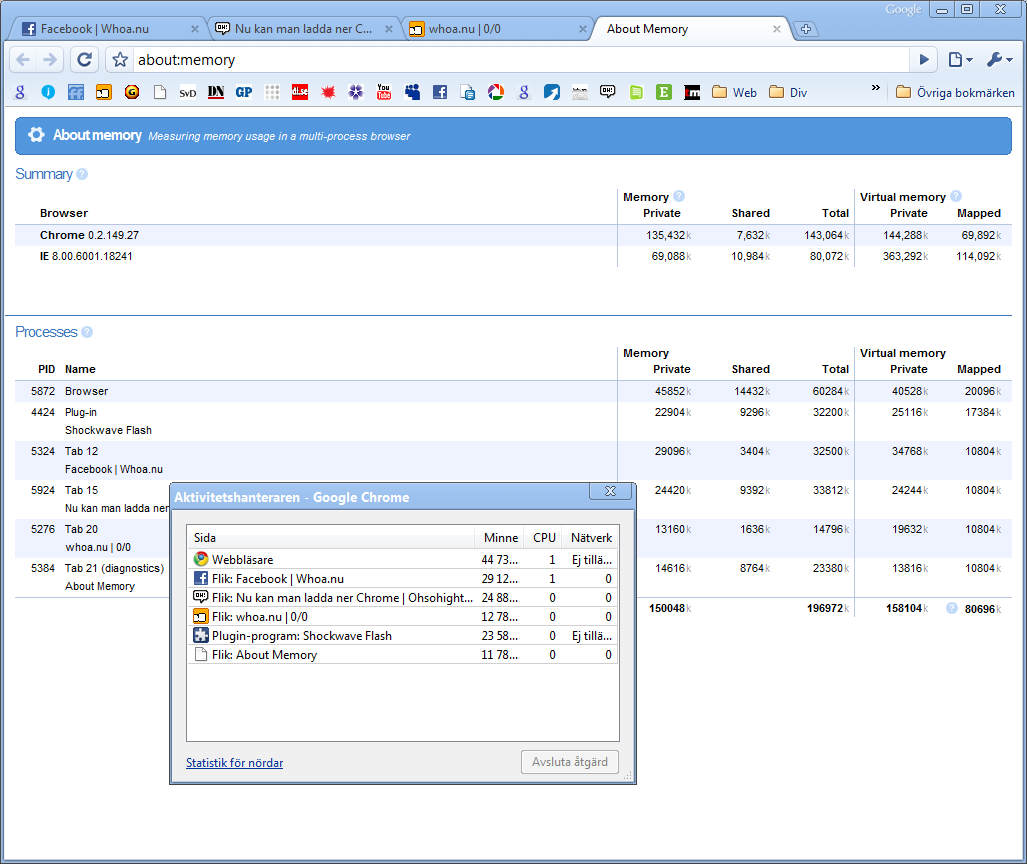This screenshot has height=864, width=1027.
Task: Open the wrench settings menu
Action: (999, 60)
